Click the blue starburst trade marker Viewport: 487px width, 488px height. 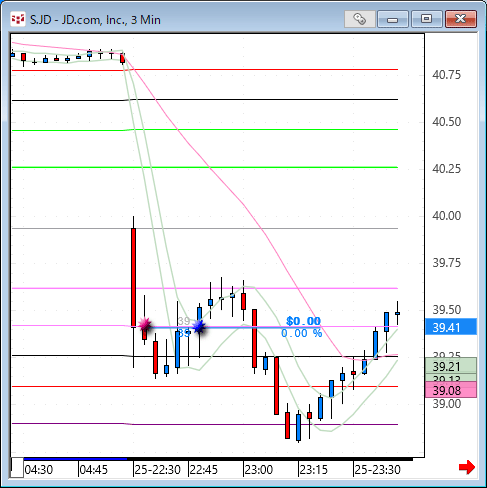(199, 327)
